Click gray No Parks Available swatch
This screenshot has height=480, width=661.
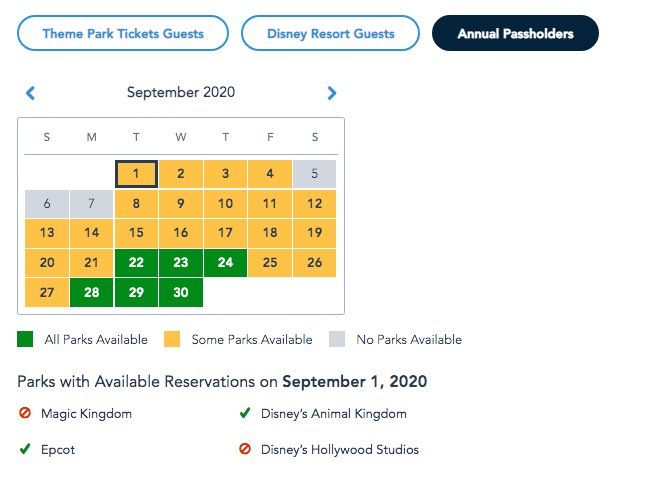pos(337,339)
